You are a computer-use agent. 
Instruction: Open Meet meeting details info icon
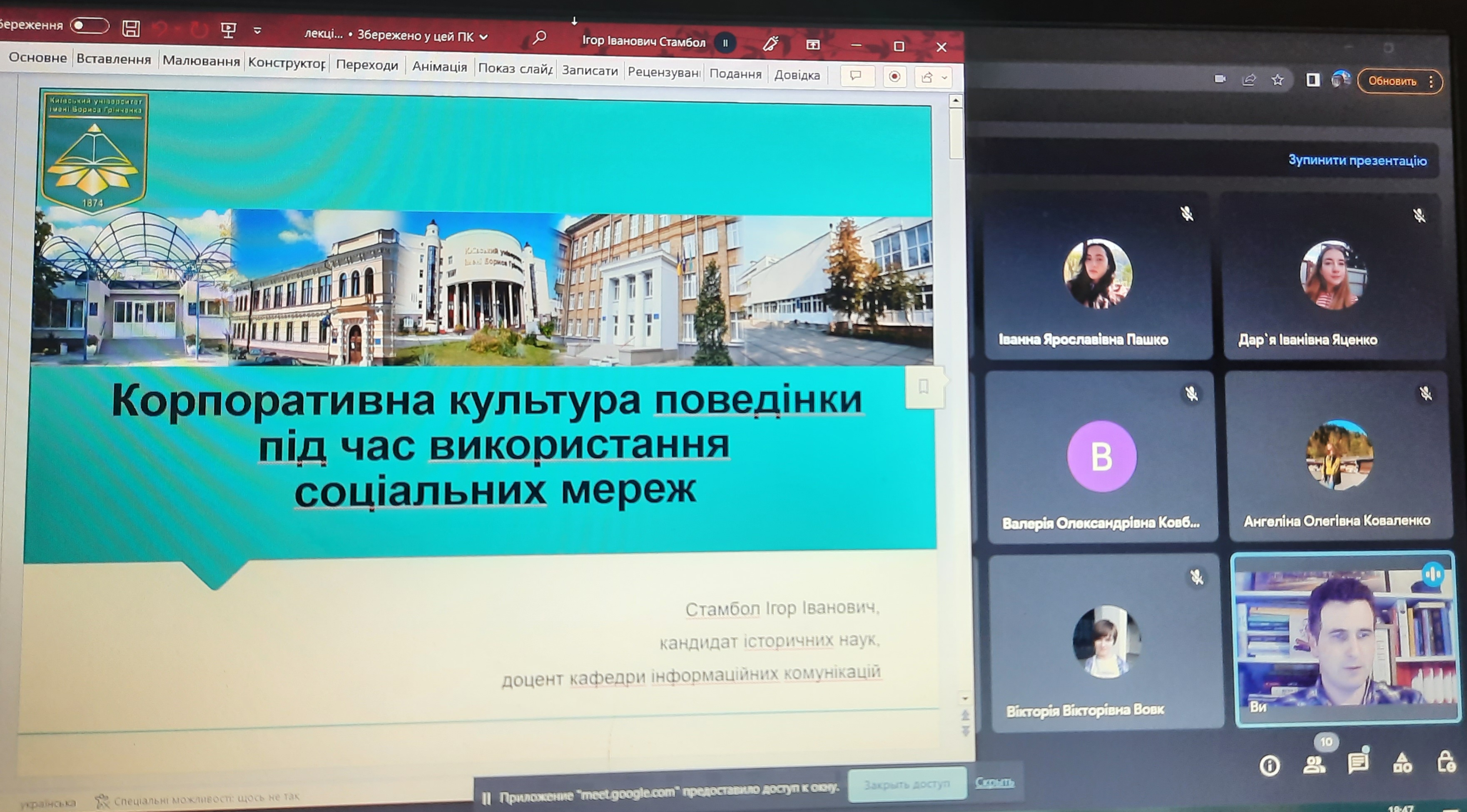point(1269,765)
